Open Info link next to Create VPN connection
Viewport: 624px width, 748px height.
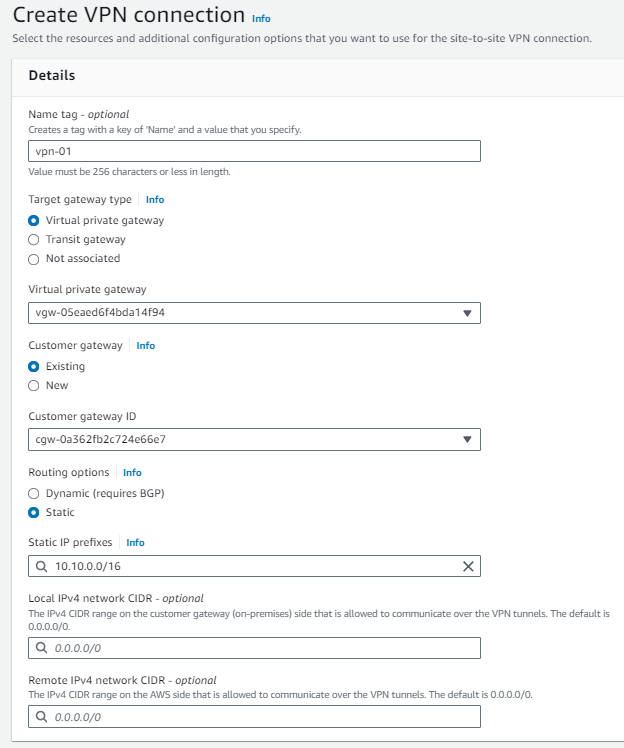tap(261, 19)
